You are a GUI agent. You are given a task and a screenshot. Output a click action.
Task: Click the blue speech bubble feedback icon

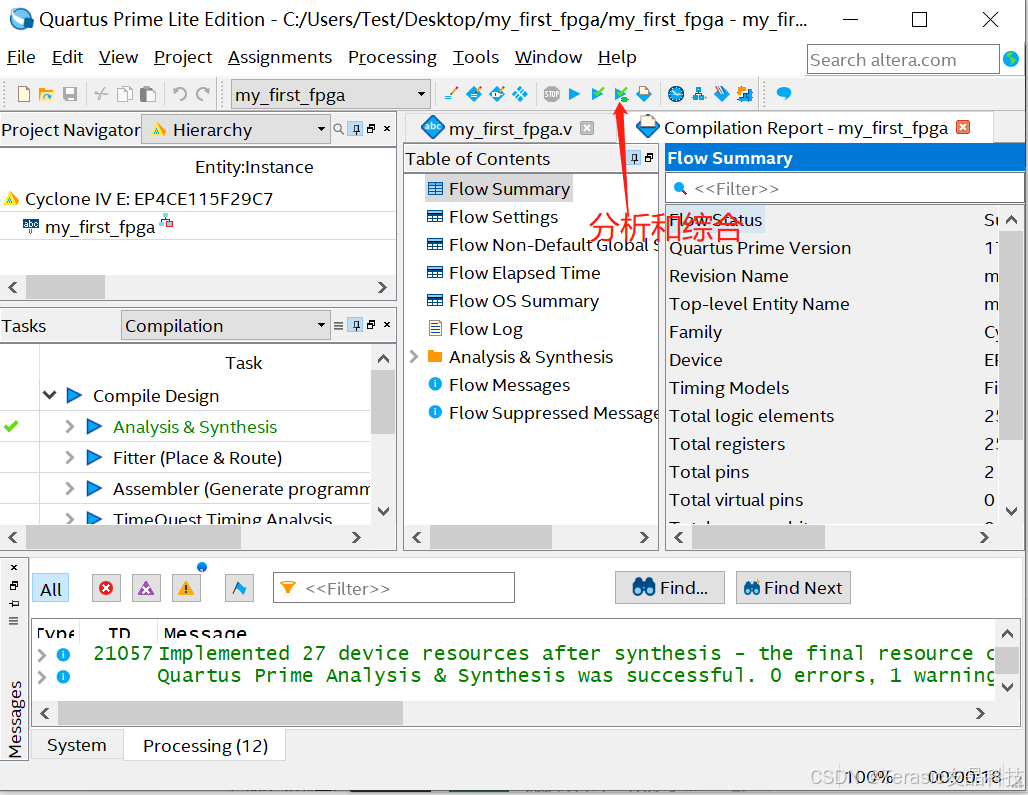[783, 94]
